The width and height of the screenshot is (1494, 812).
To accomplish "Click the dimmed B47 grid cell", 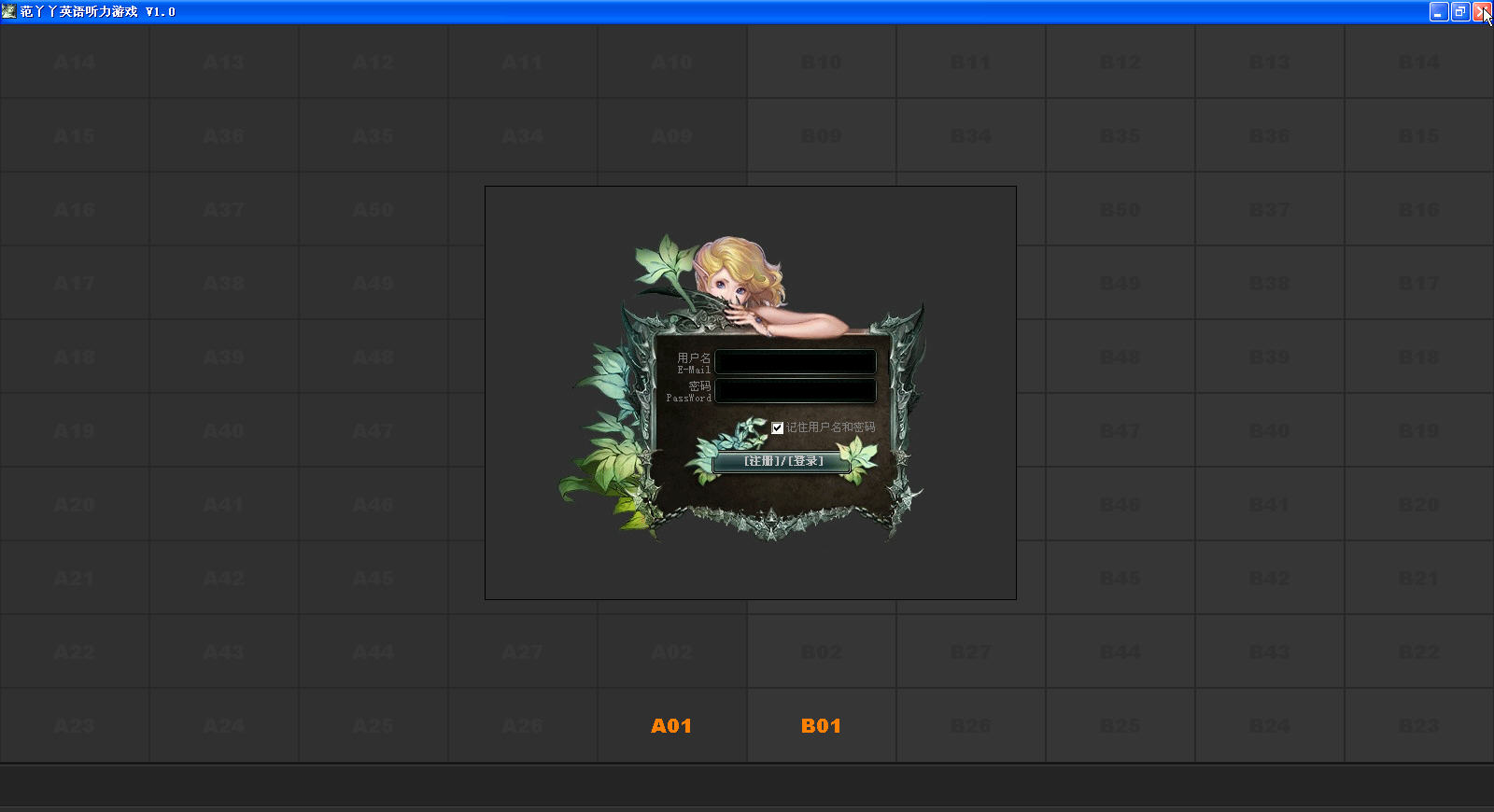I will point(1120,430).
